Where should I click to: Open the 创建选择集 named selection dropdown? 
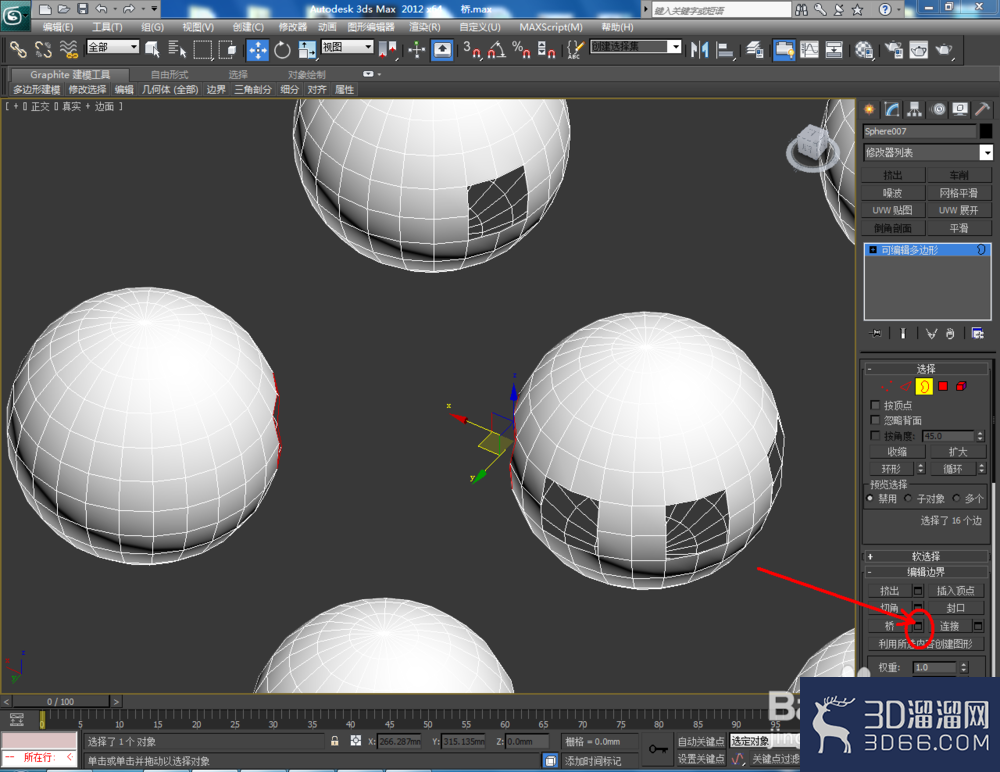tap(636, 47)
